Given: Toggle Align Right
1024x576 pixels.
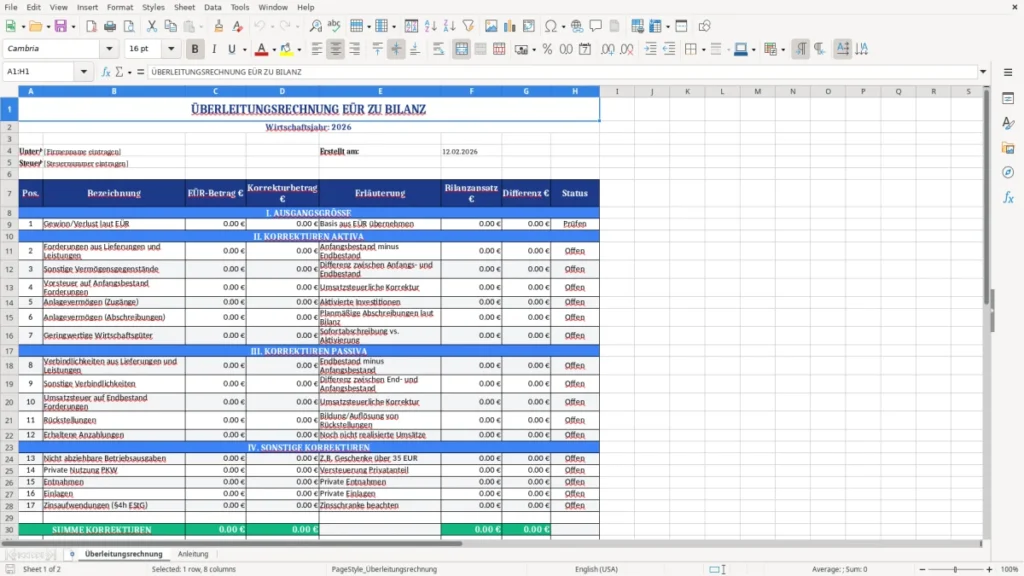Looking at the screenshot, I should point(355,49).
